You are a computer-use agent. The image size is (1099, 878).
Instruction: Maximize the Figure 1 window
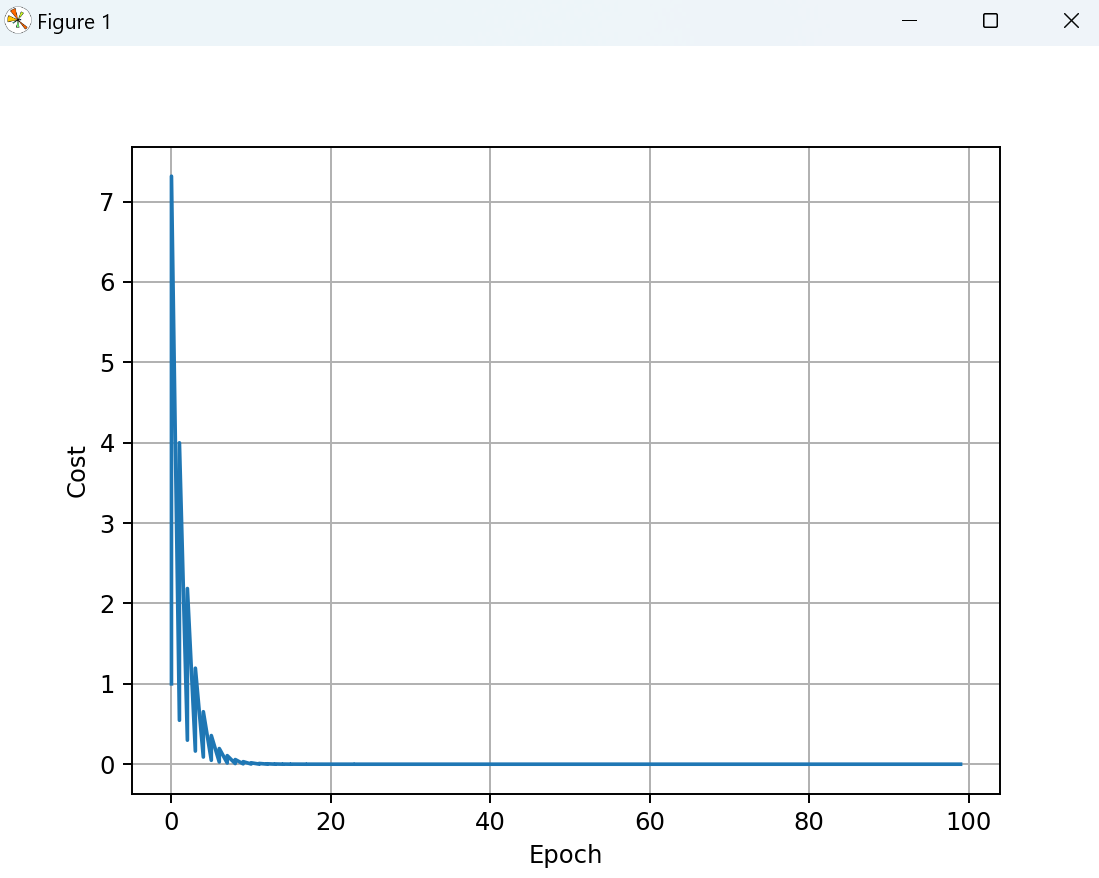[x=990, y=21]
